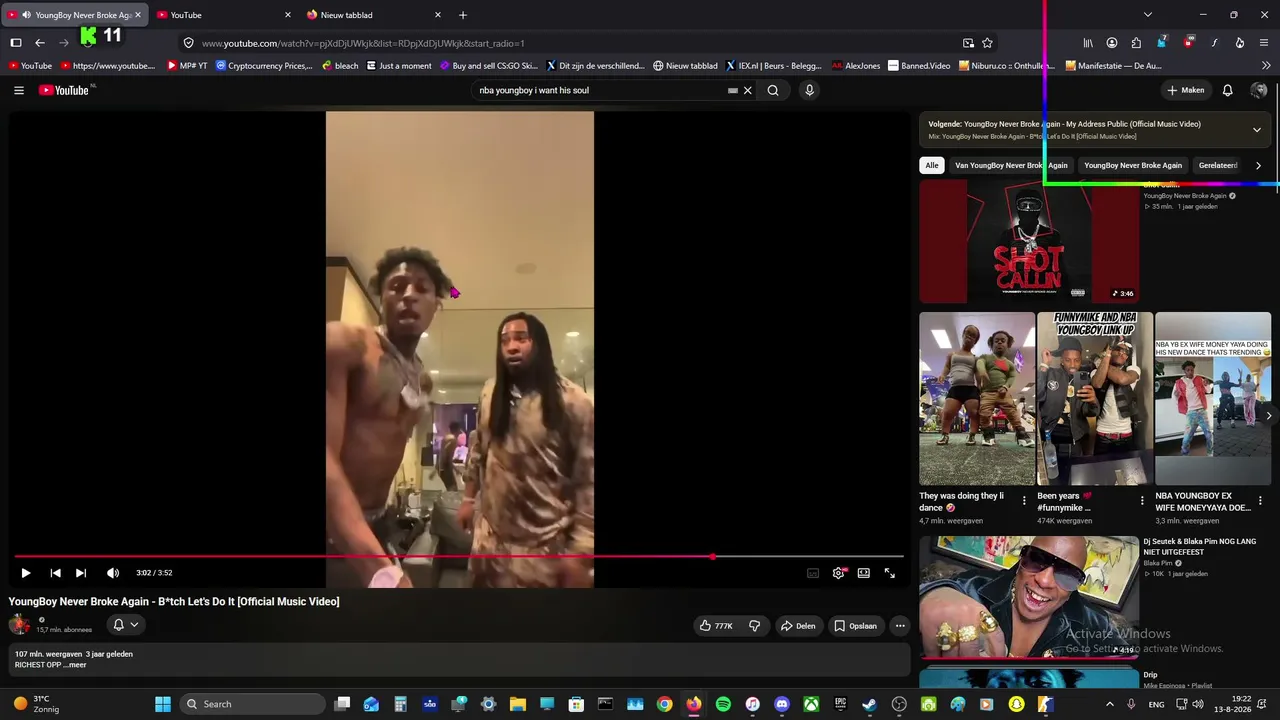Save video with Opslaan button
Image resolution: width=1280 pixels, height=720 pixels.
856,626
